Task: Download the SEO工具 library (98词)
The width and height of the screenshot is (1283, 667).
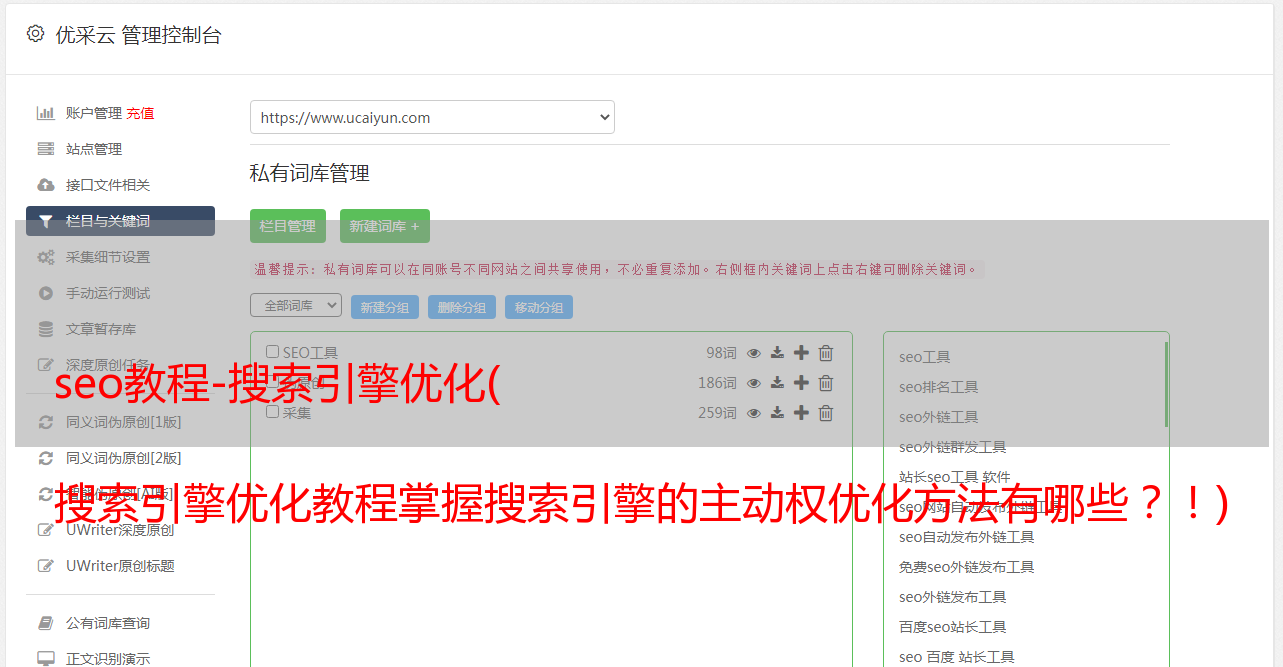Action: (777, 353)
